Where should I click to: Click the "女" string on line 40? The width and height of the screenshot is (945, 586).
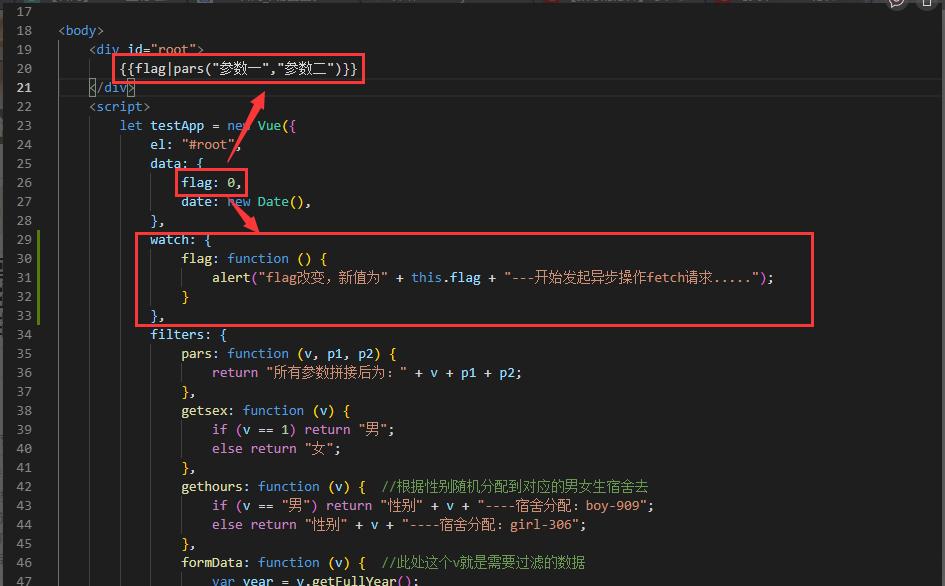click(319, 449)
